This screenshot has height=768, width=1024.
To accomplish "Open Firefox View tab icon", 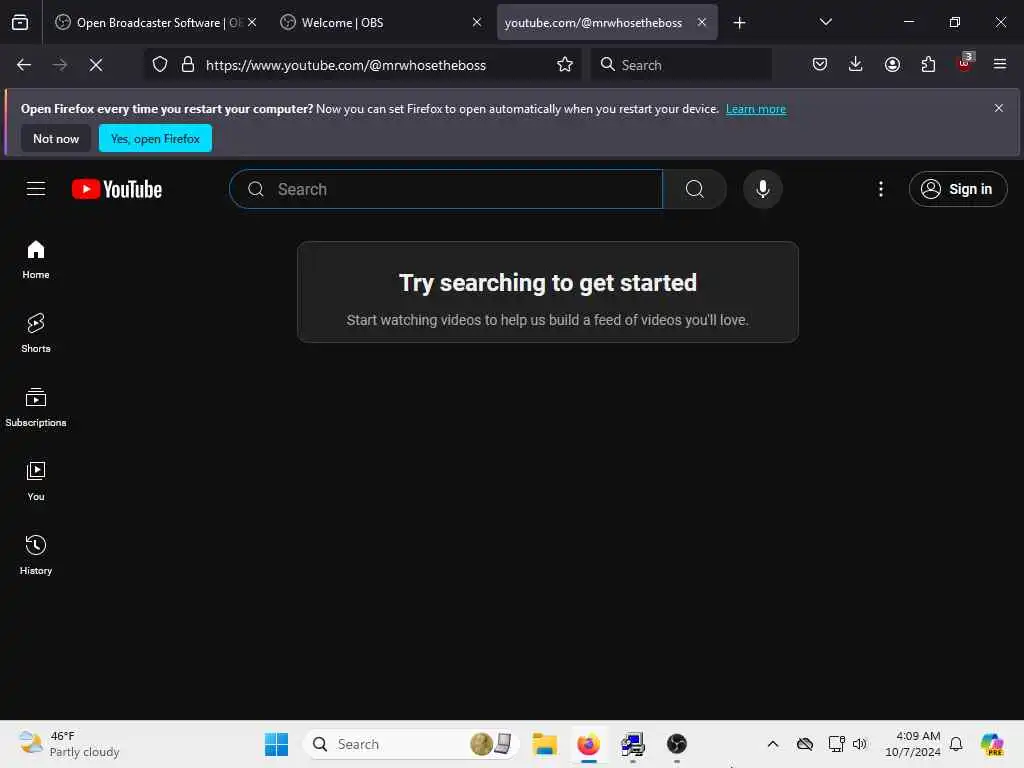I will 20,23.
